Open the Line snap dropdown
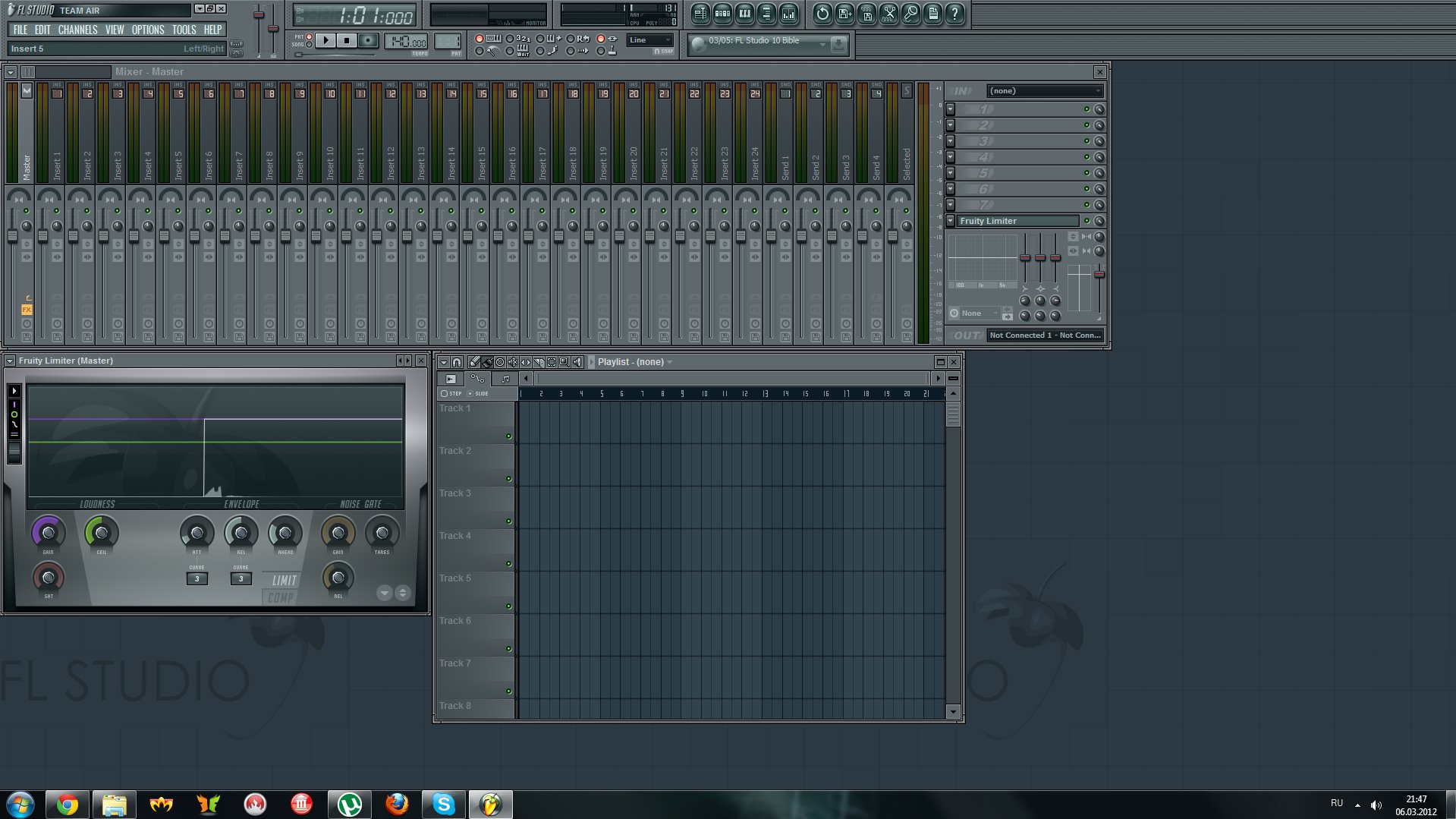Image resolution: width=1456 pixels, height=819 pixels. 650,40
